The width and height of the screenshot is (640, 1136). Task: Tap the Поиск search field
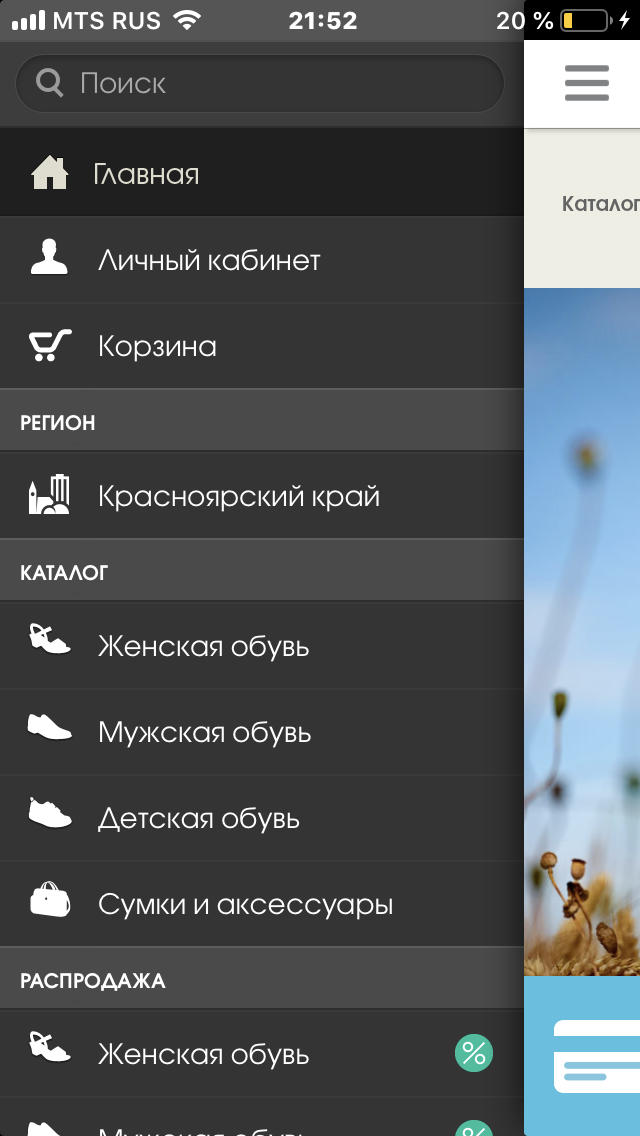[x=260, y=83]
